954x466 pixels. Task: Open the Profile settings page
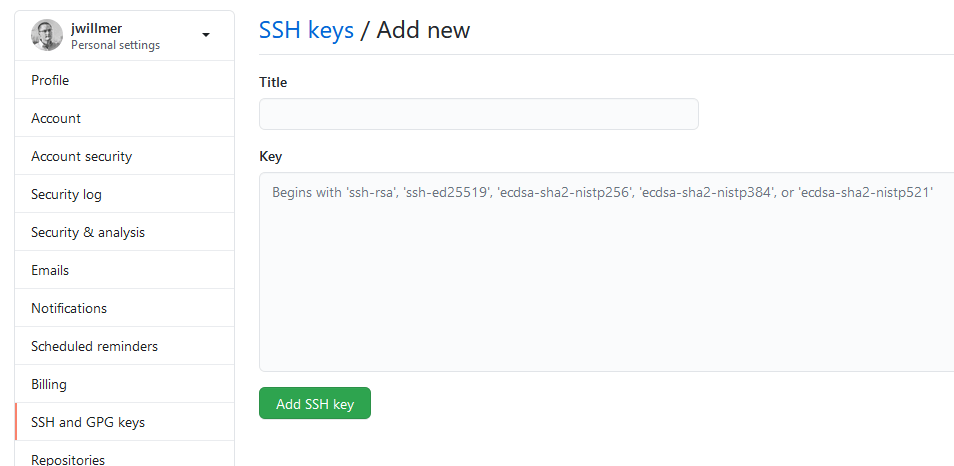pyautogui.click(x=125, y=80)
